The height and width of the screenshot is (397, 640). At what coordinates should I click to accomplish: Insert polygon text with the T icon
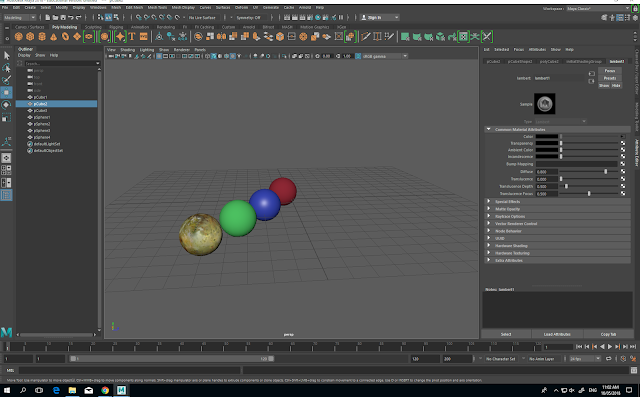[132, 37]
